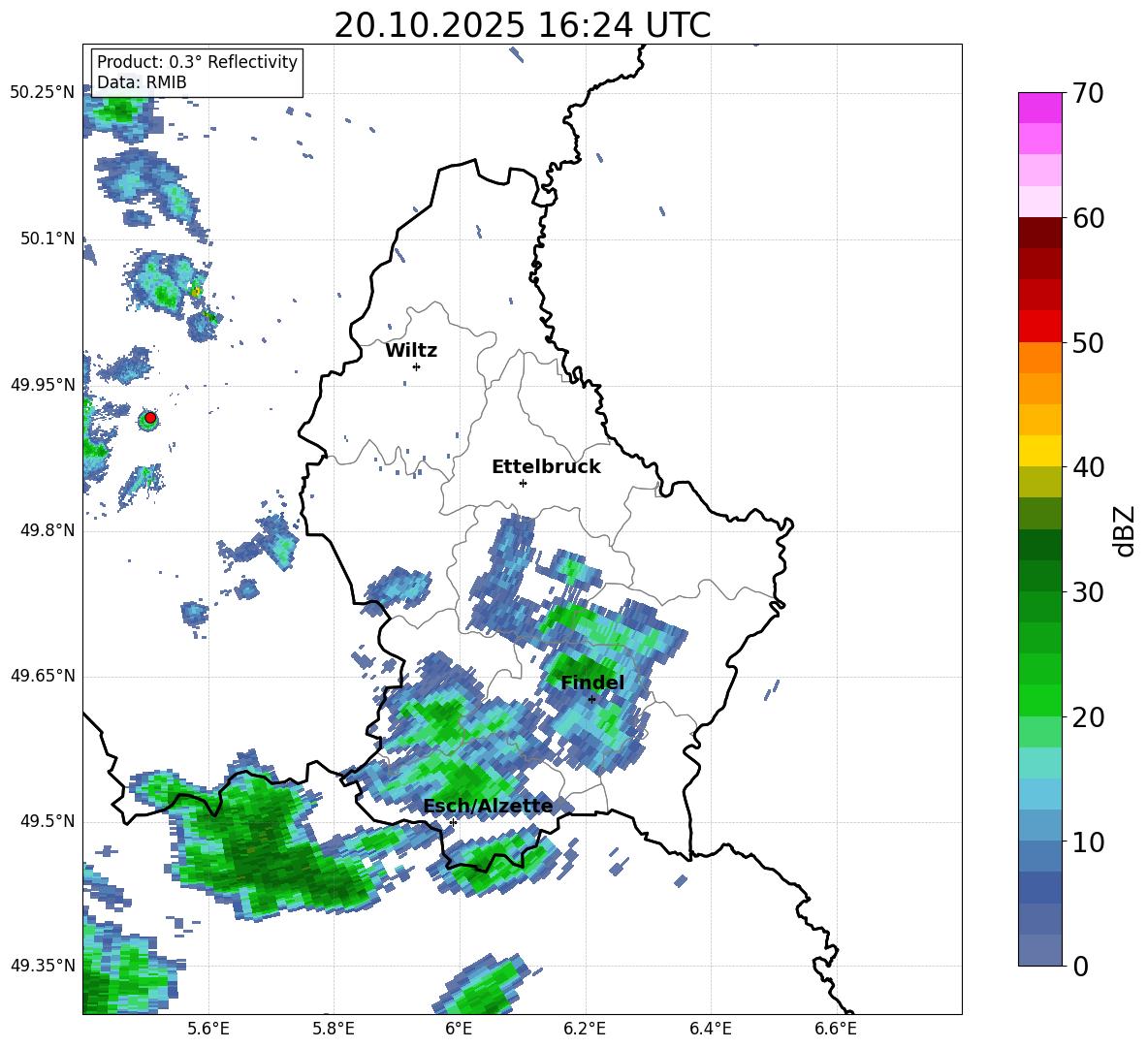The height and width of the screenshot is (1048, 1148).
Task: Click the 49.65°N latitude tick label
Action: click(x=43, y=675)
